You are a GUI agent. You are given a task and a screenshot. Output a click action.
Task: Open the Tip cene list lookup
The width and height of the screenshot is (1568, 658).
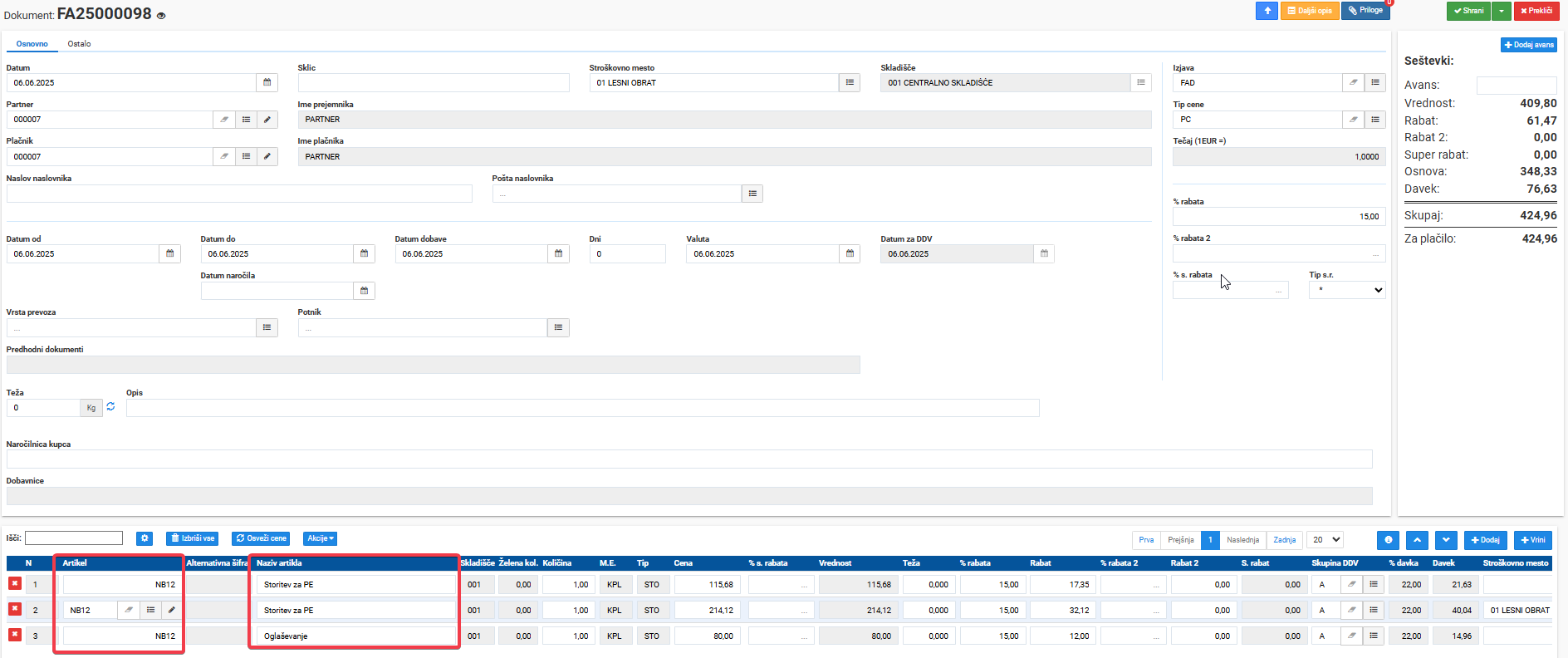1374,120
